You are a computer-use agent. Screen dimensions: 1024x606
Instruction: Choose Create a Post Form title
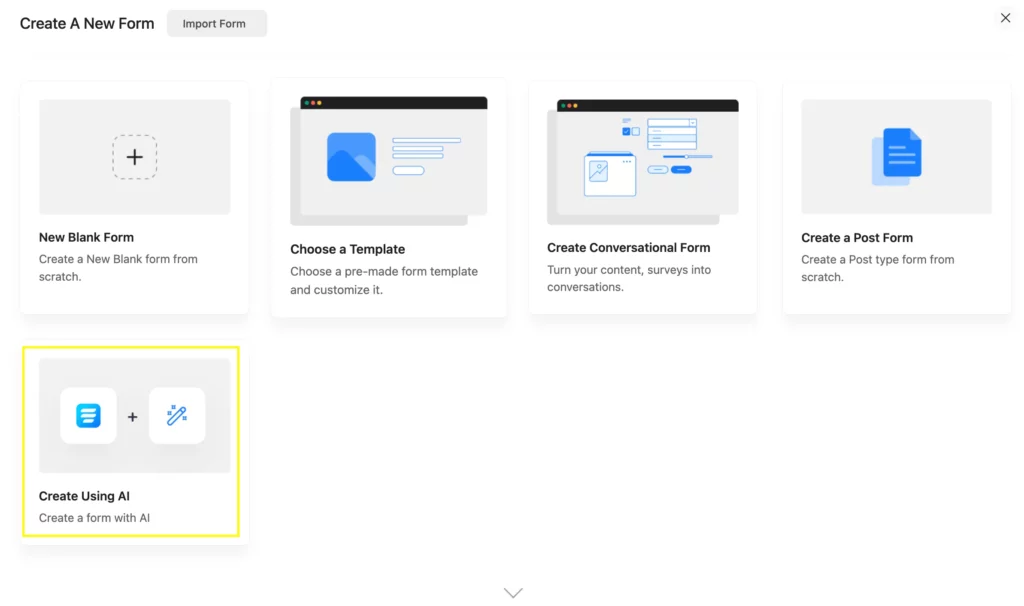(x=857, y=238)
